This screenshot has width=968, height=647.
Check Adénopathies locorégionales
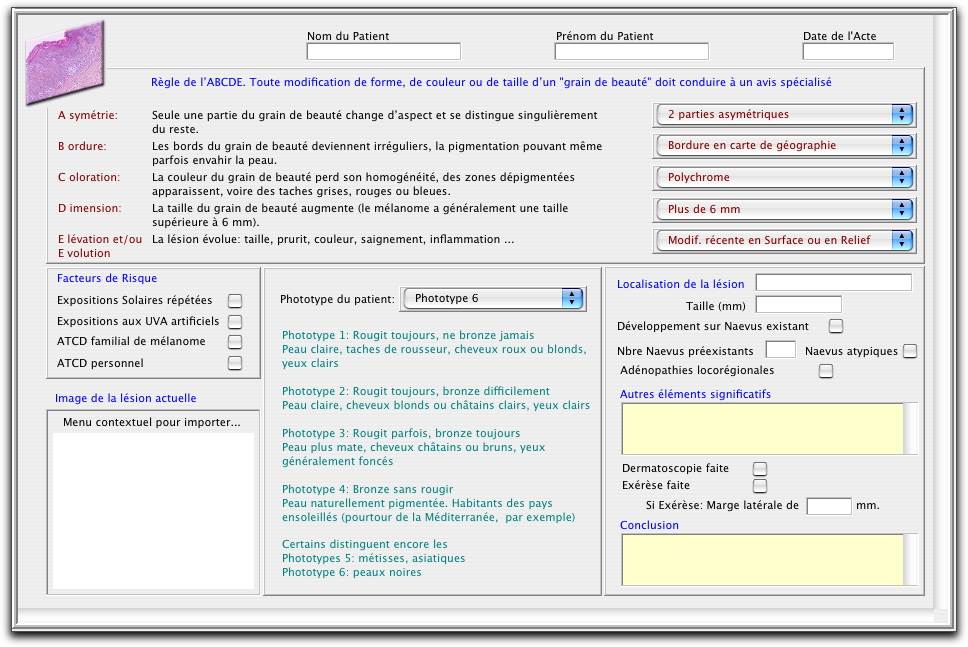point(825,370)
